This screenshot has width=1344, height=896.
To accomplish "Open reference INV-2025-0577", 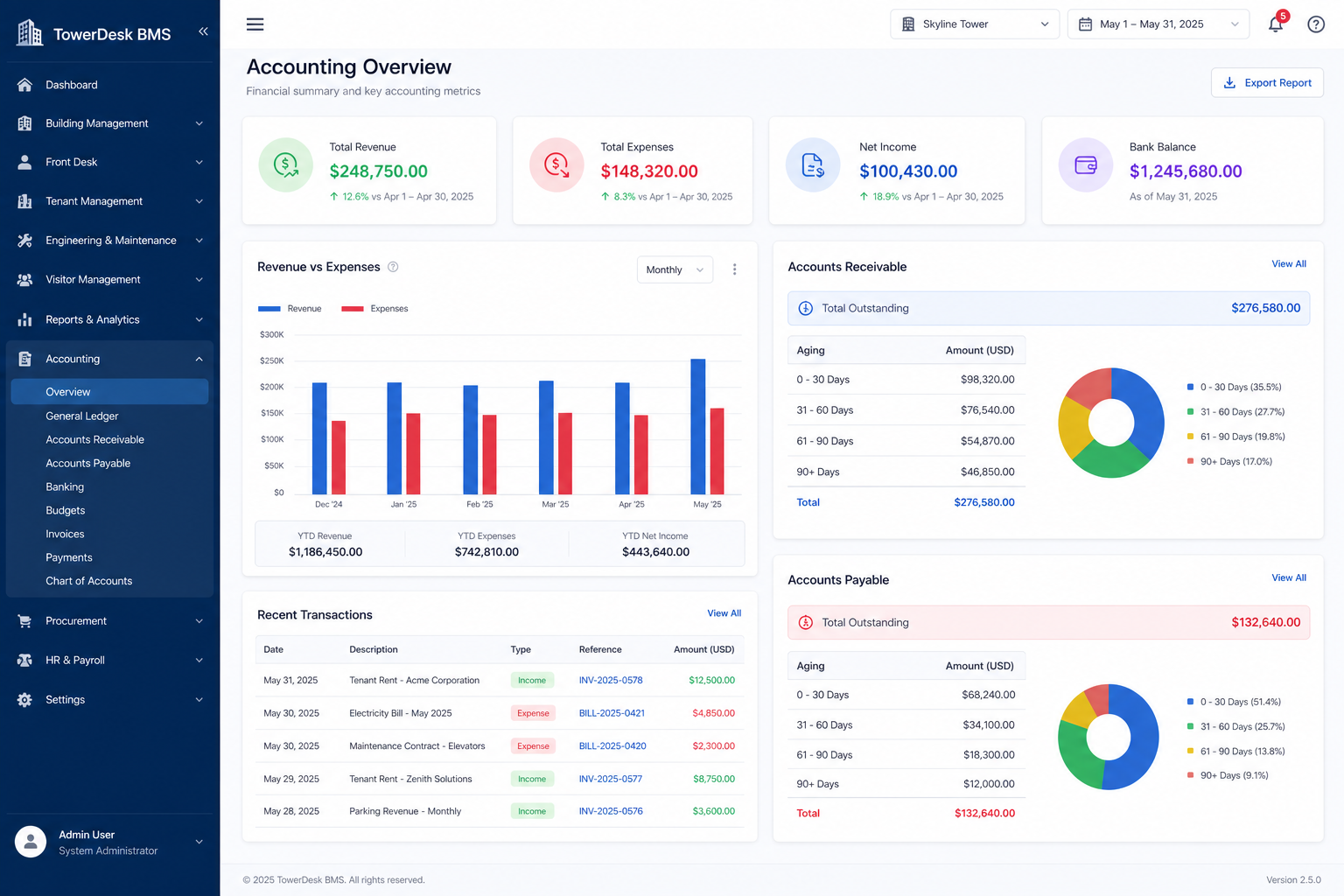I will coord(611,779).
